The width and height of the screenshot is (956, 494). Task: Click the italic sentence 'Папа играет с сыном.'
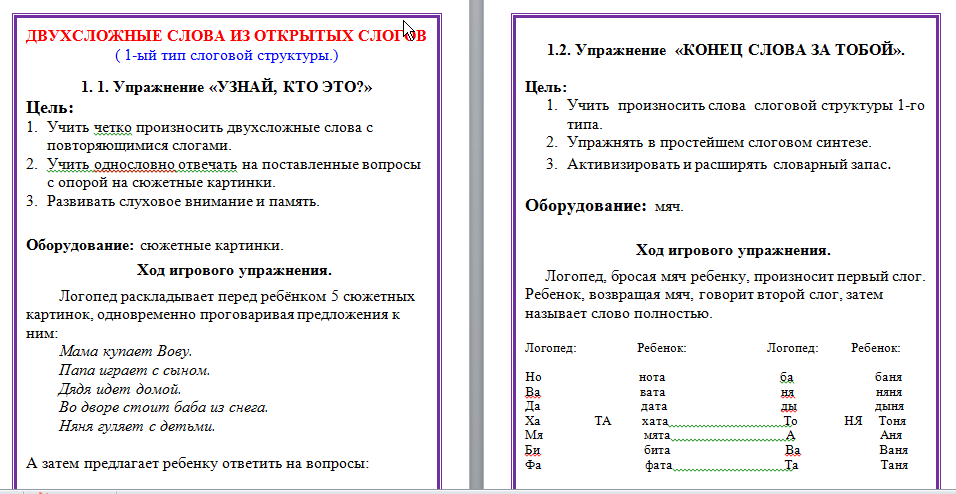[x=135, y=370]
